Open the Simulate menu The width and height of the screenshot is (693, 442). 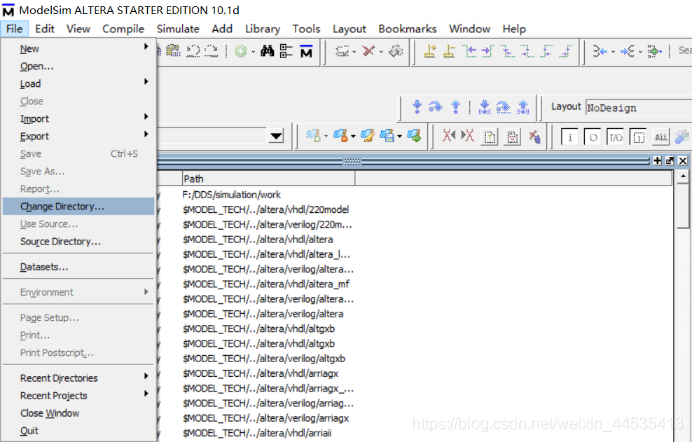click(178, 29)
